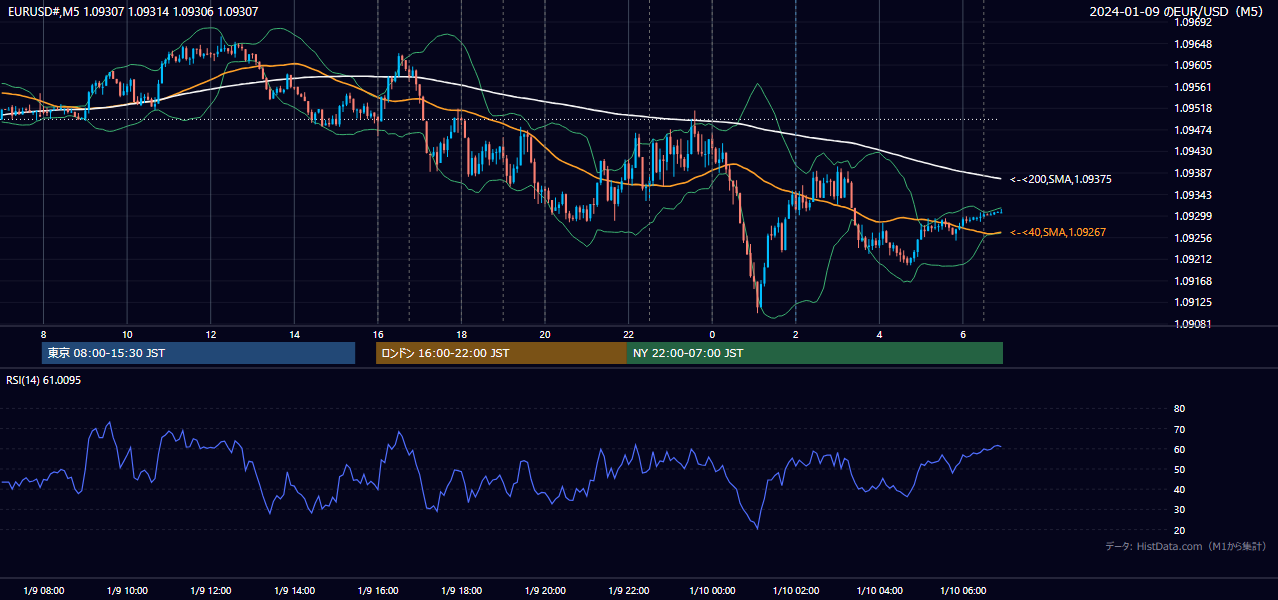This screenshot has height=600, width=1278.
Task: Click hour label 4 under the price chart
Action: [x=879, y=334]
